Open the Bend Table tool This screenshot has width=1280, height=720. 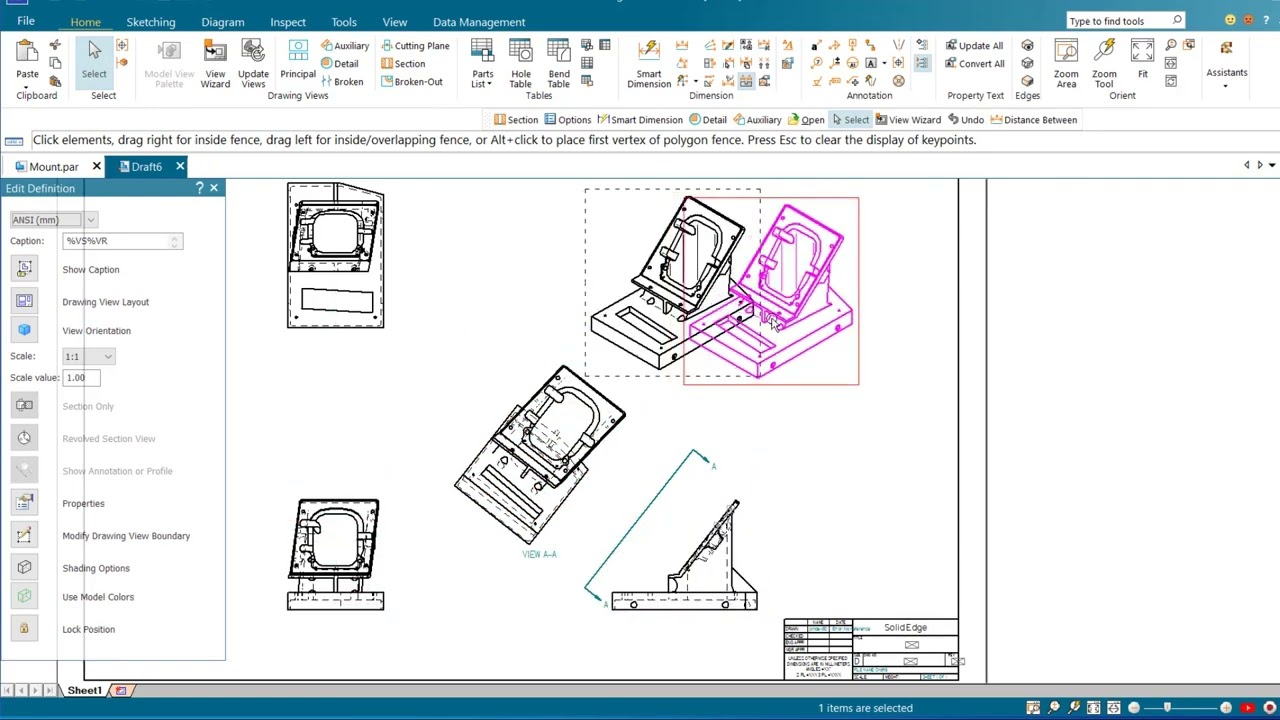[559, 64]
